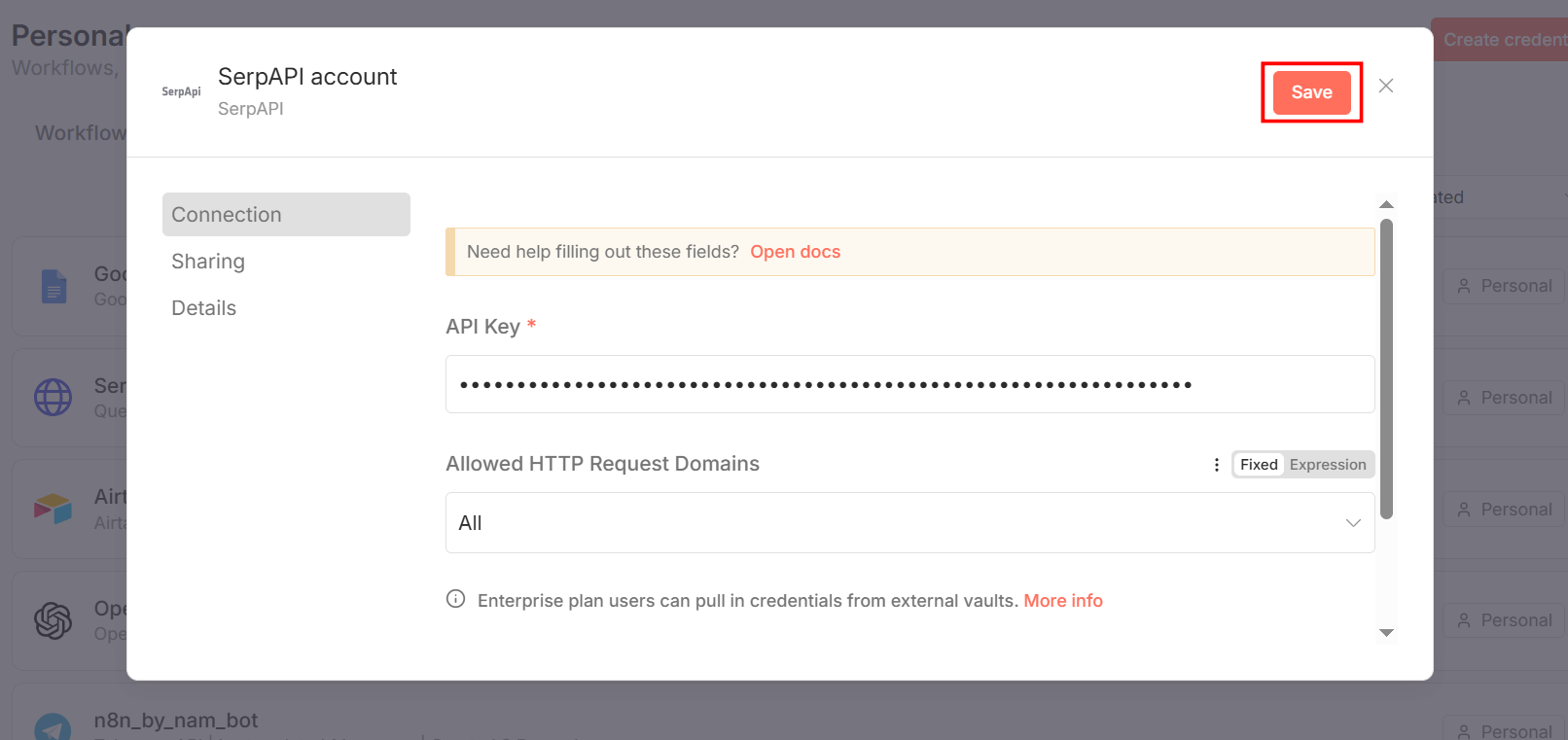Switch parameter mode to Expression

[x=1327, y=465]
